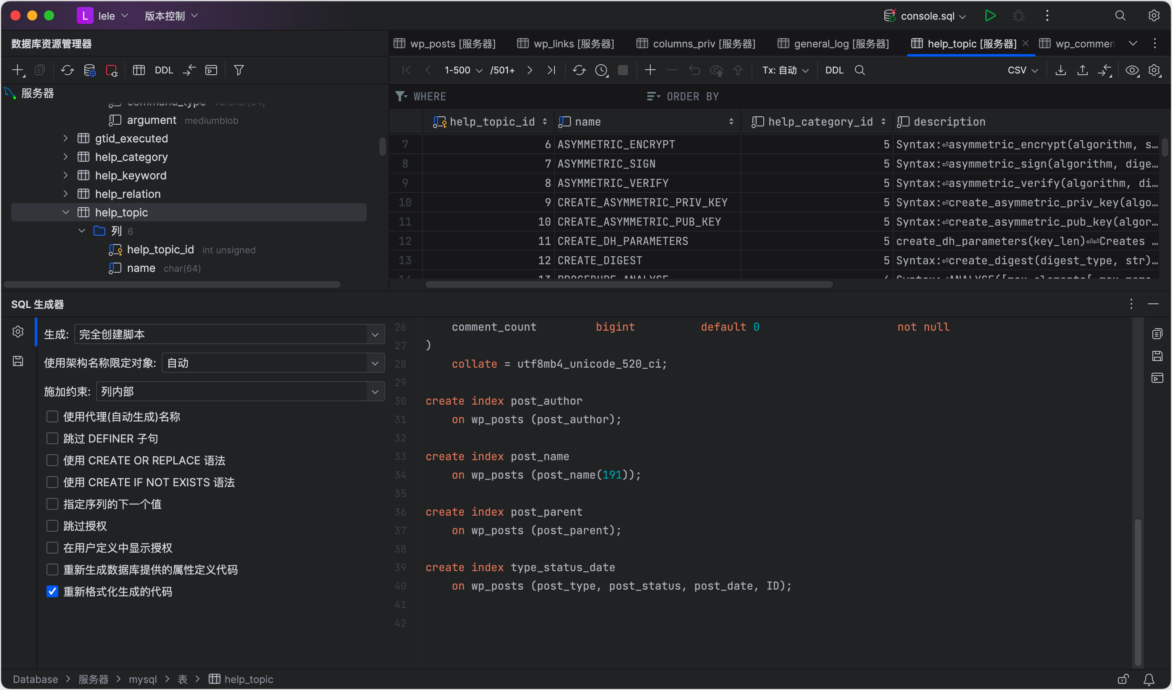Screen dimensions: 1172x690
Task: Expand the help_category table node
Action: tap(66, 157)
